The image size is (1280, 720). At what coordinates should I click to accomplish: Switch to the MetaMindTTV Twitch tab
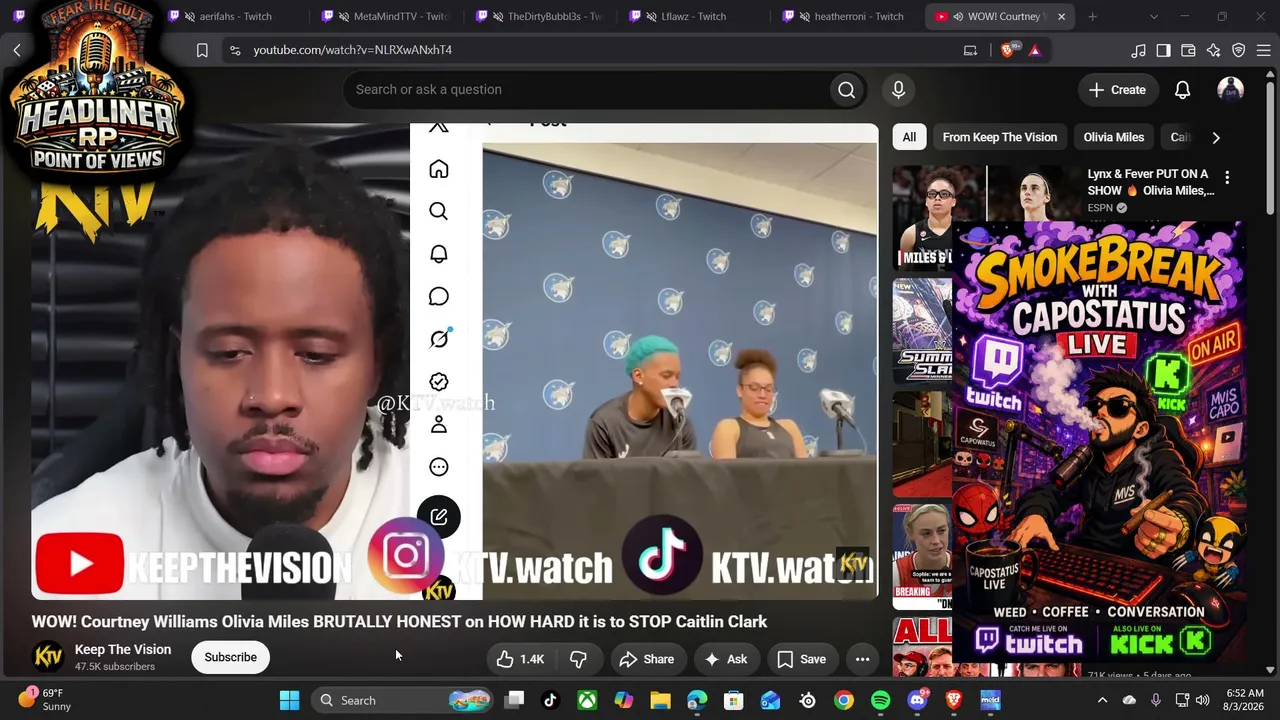coord(389,16)
